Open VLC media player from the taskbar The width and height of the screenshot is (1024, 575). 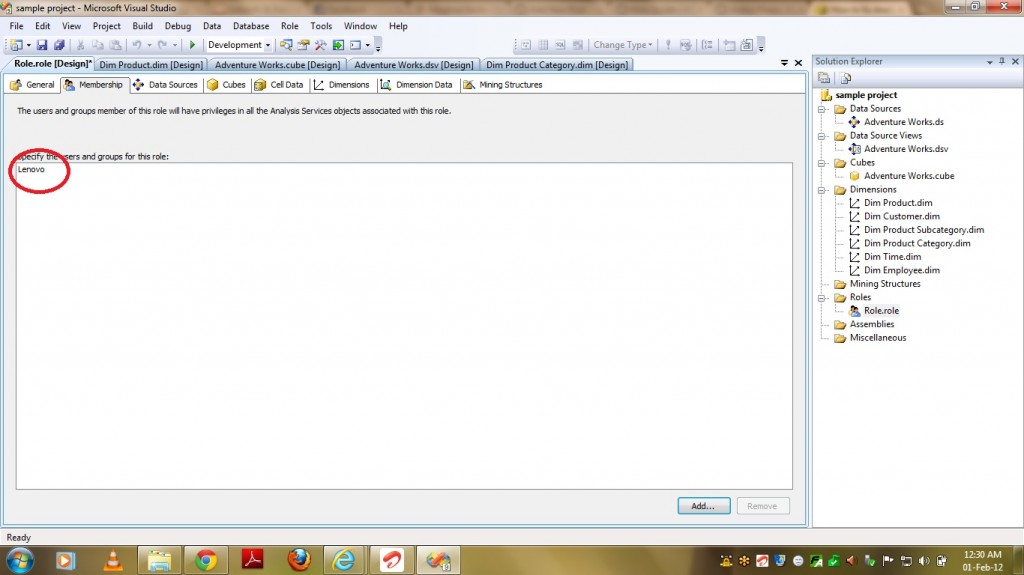pos(111,560)
